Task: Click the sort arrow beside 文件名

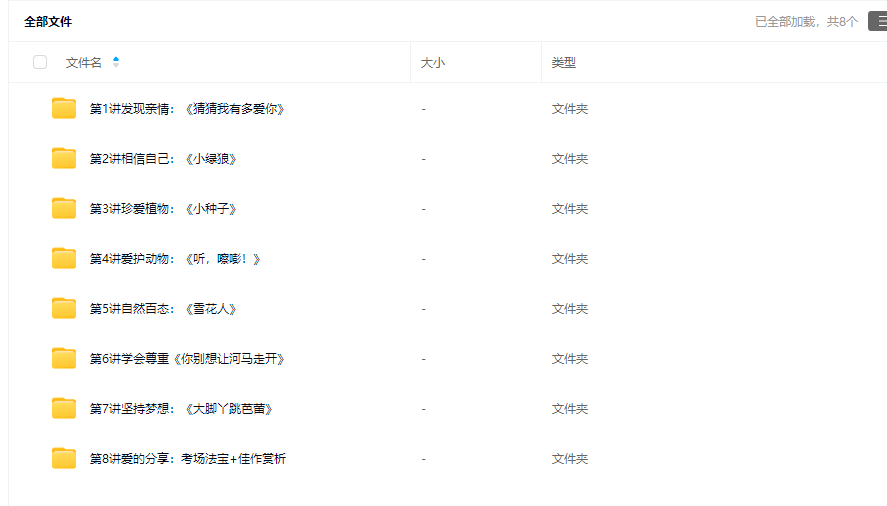Action: [x=116, y=62]
